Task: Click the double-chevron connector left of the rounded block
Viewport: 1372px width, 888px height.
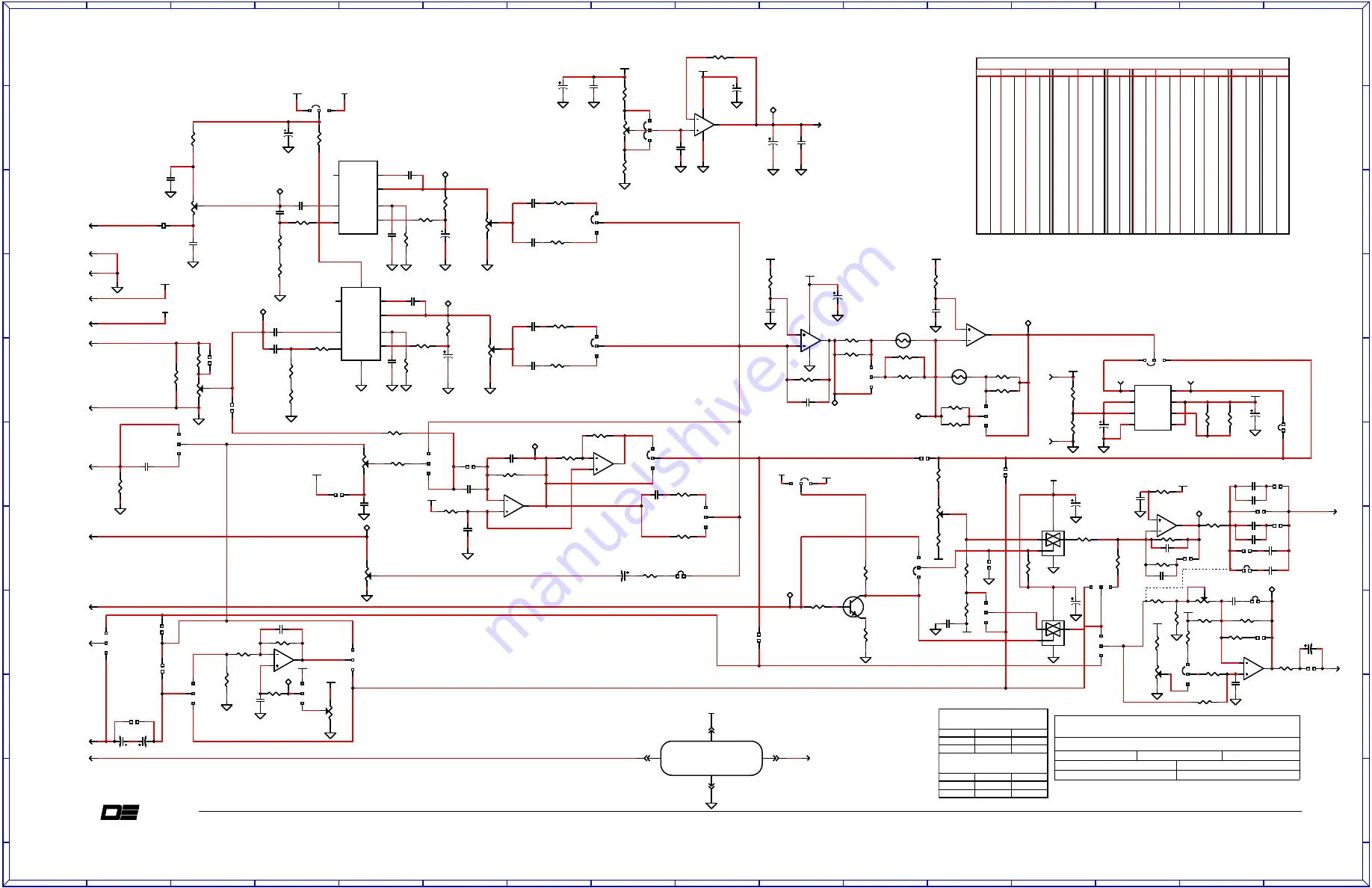Action: click(x=647, y=758)
